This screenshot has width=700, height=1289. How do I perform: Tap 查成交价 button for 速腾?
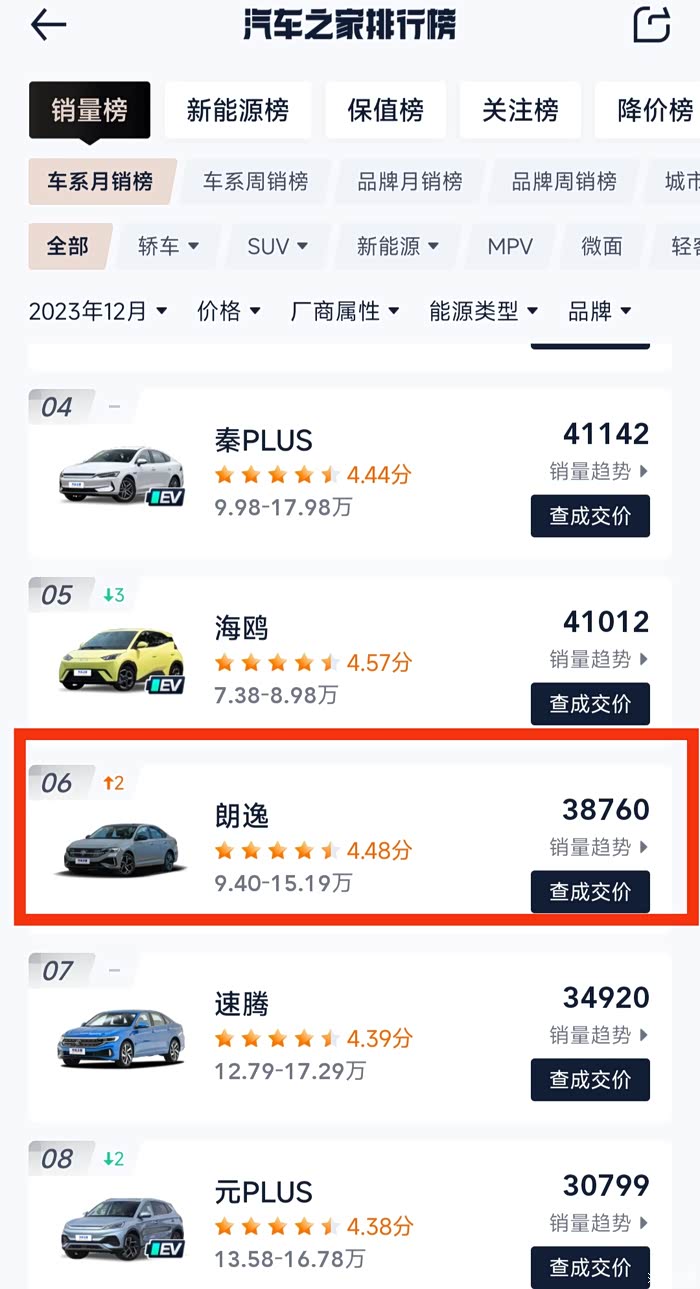pyautogui.click(x=590, y=1080)
